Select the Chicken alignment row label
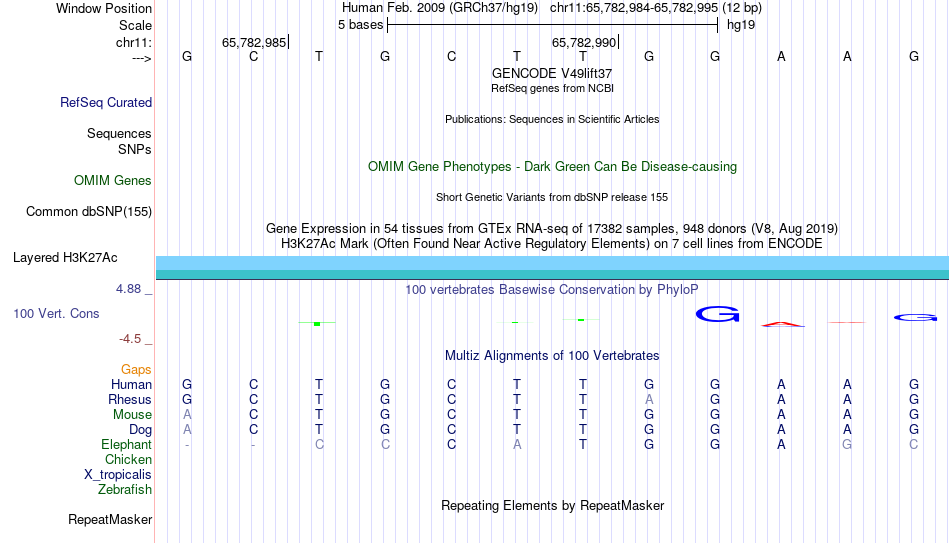Image resolution: width=950 pixels, height=543 pixels. pos(128,460)
